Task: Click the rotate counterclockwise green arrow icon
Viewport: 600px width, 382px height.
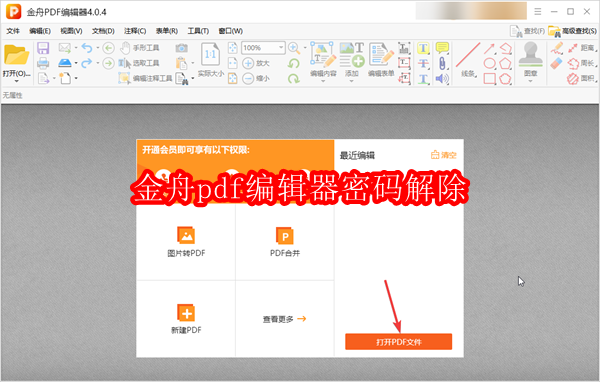Action: (293, 63)
